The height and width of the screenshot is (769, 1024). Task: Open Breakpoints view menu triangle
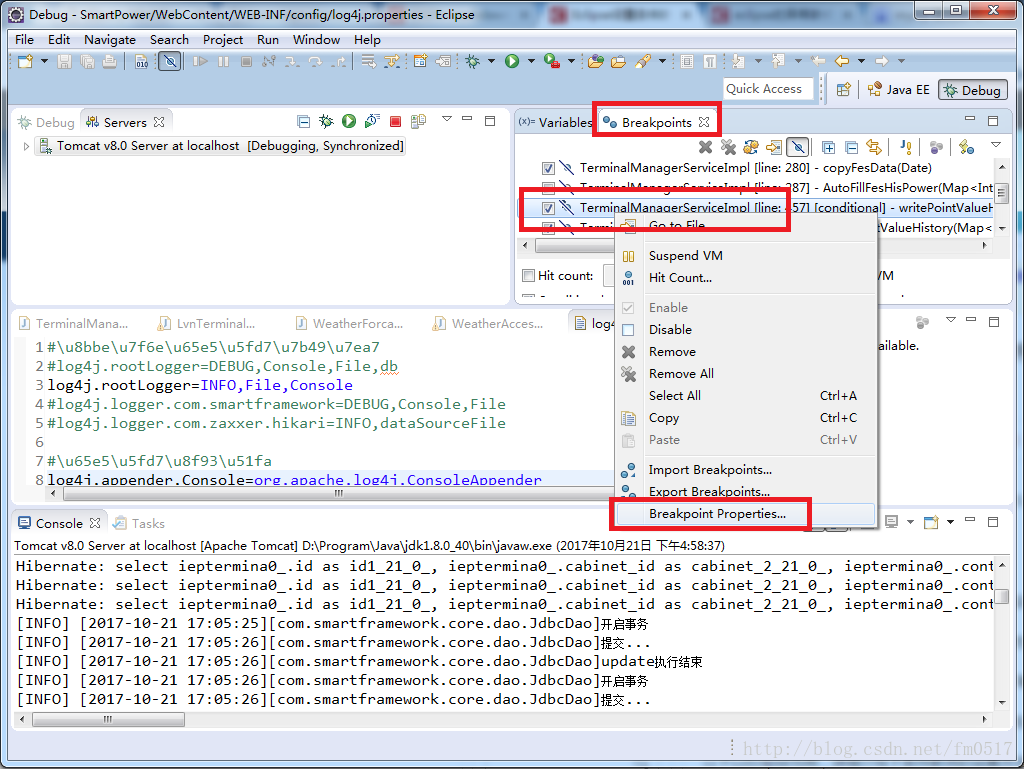[996, 145]
